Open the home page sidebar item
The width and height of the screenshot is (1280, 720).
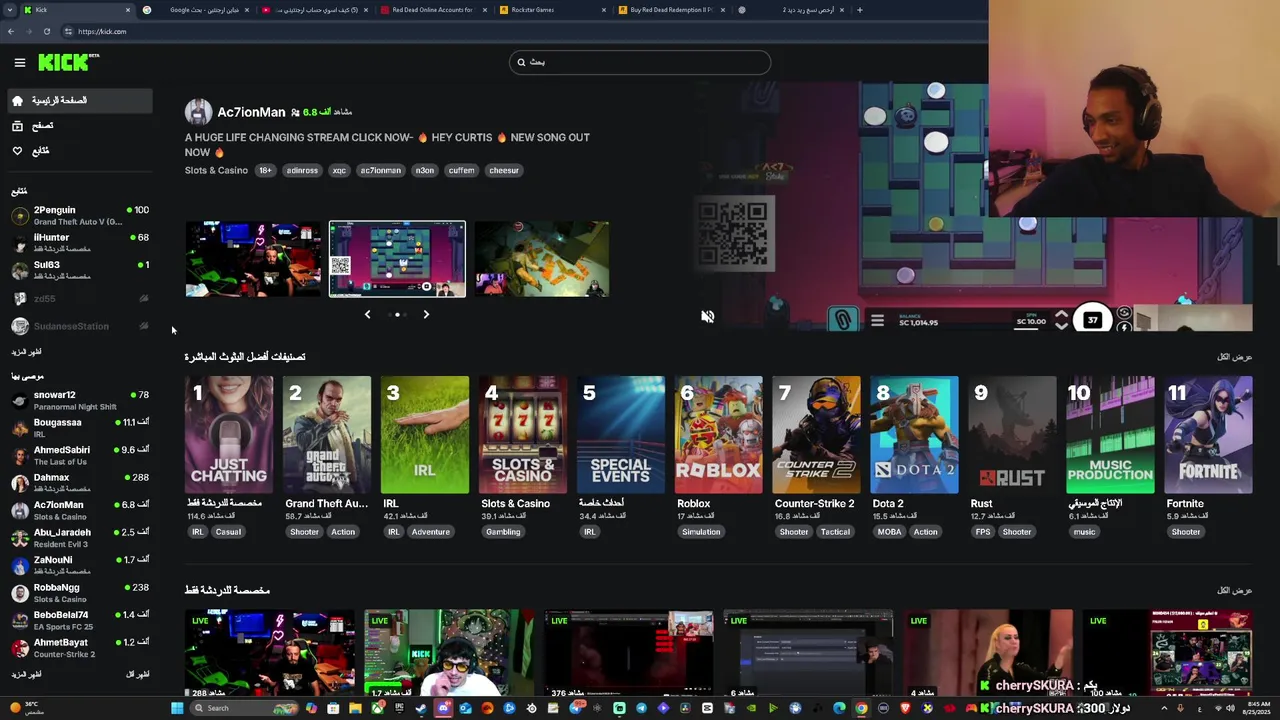pos(78,100)
